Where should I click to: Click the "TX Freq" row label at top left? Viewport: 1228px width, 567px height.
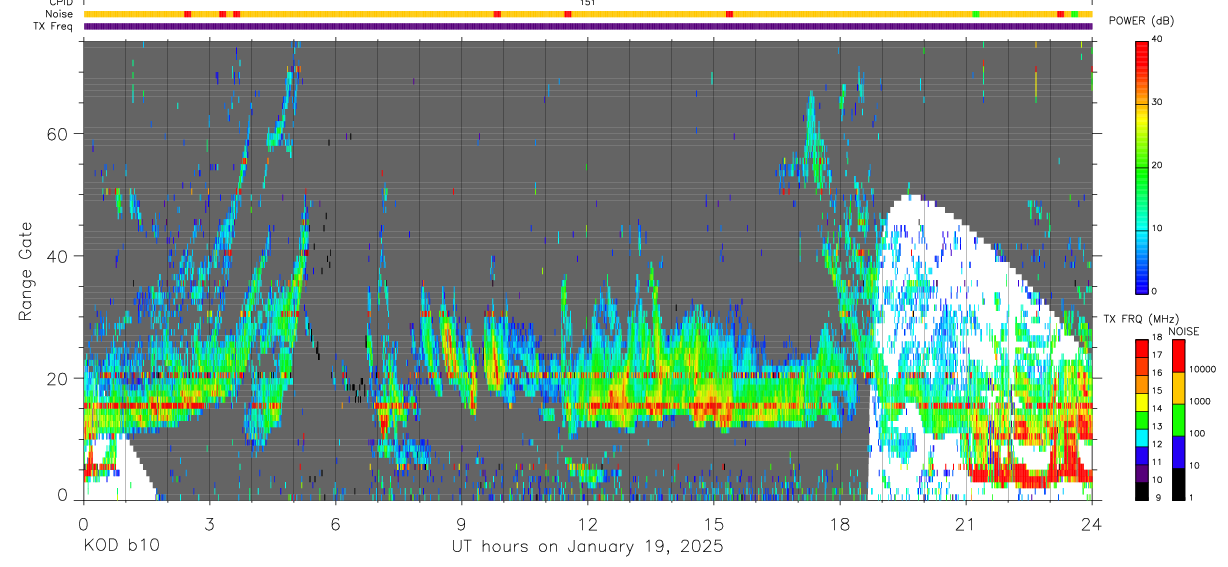[x=54, y=26]
